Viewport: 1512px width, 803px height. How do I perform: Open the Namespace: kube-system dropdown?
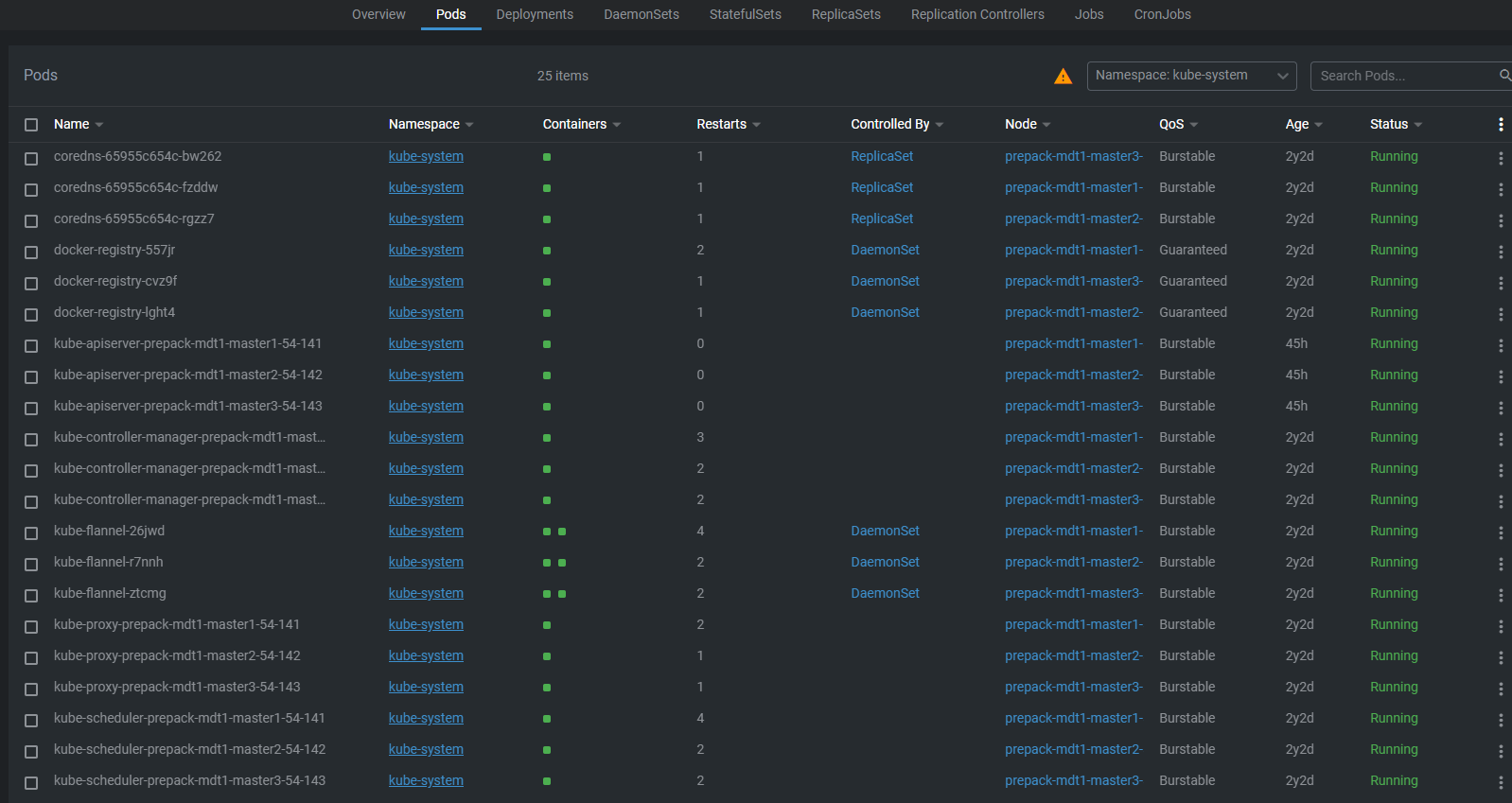[1191, 76]
